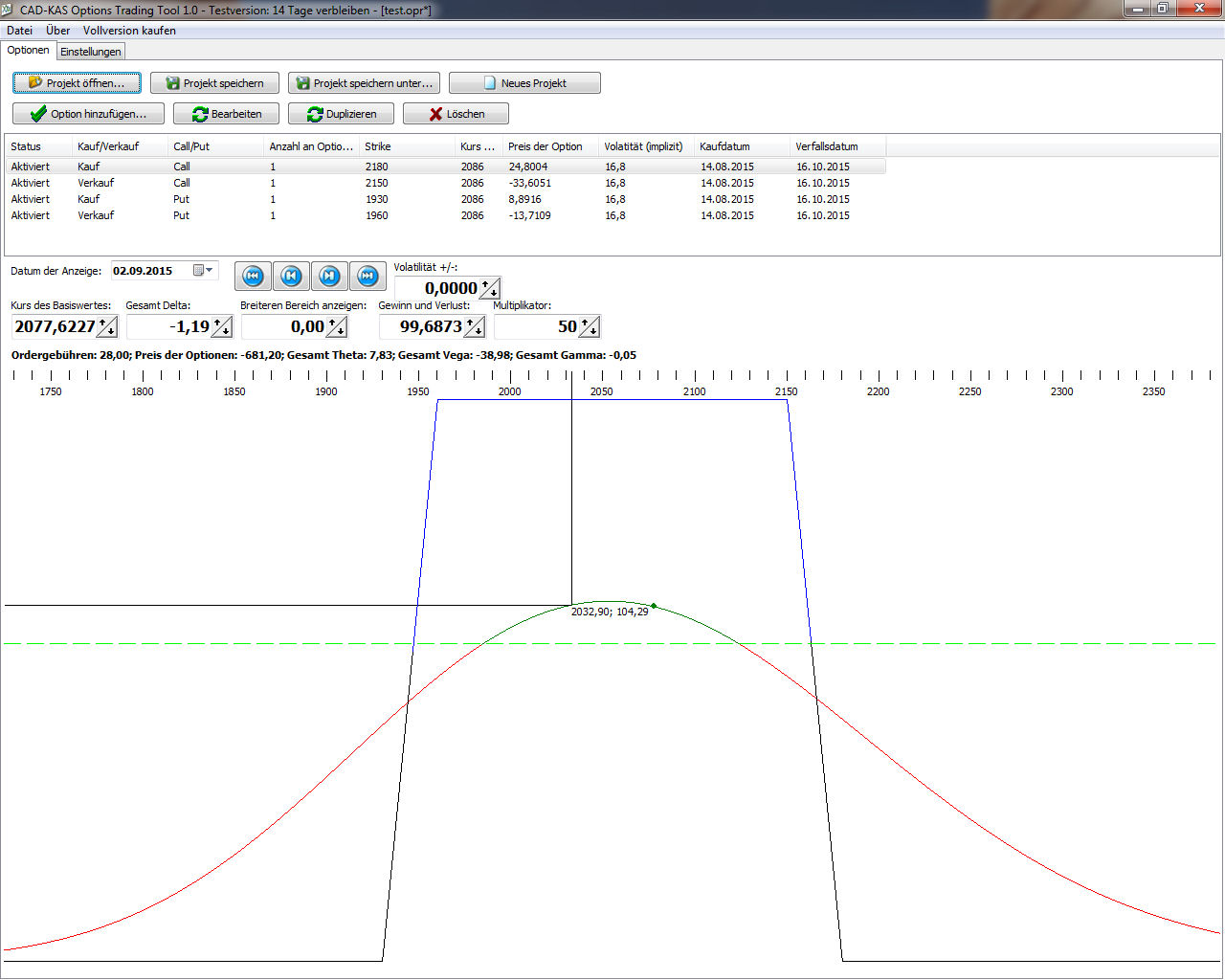This screenshot has height=980, width=1225.
Task: Add option via Option hinzufügen
Action: pyautogui.click(x=88, y=114)
